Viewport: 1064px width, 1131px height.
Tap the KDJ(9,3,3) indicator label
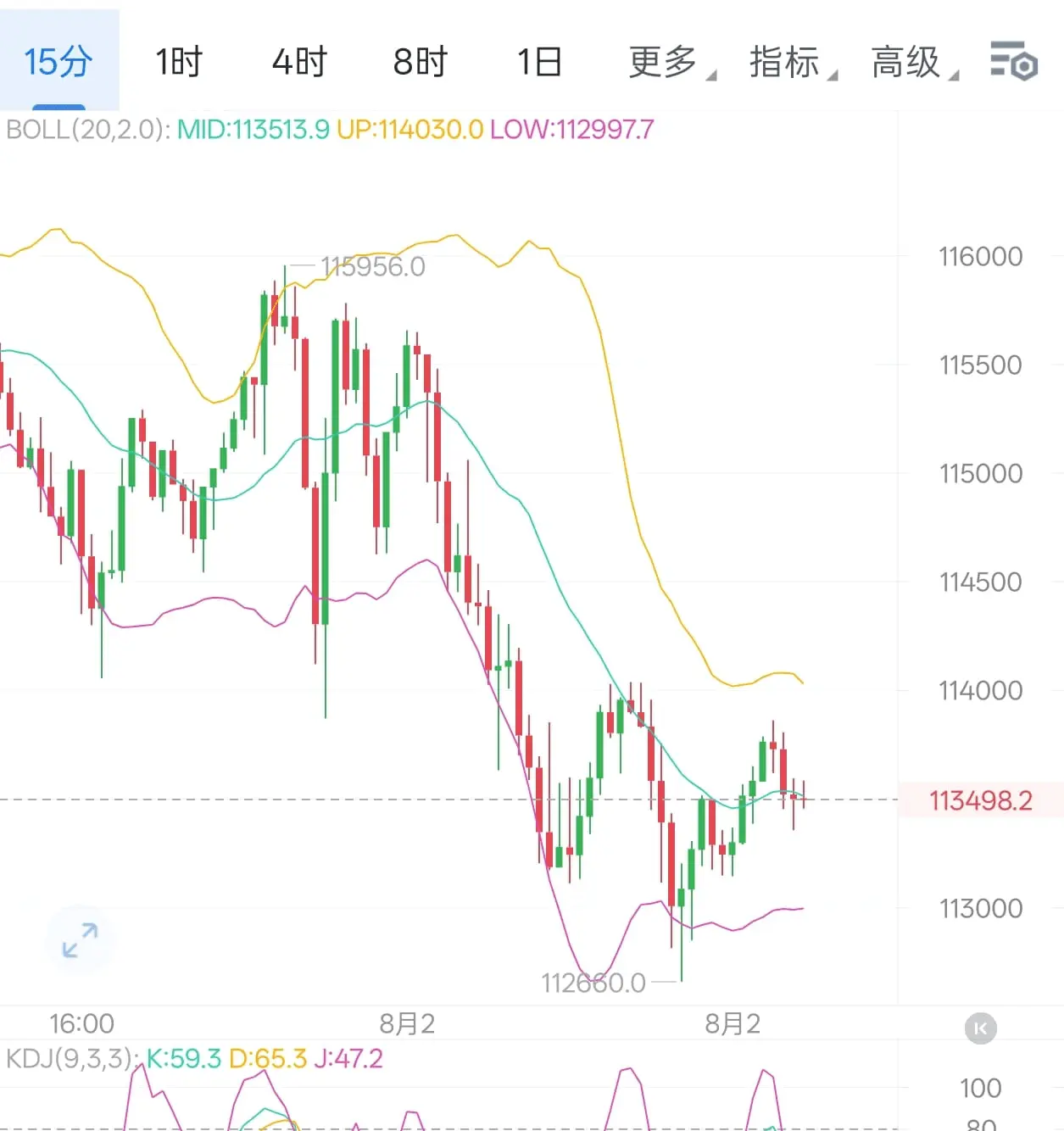pyautogui.click(x=73, y=1058)
